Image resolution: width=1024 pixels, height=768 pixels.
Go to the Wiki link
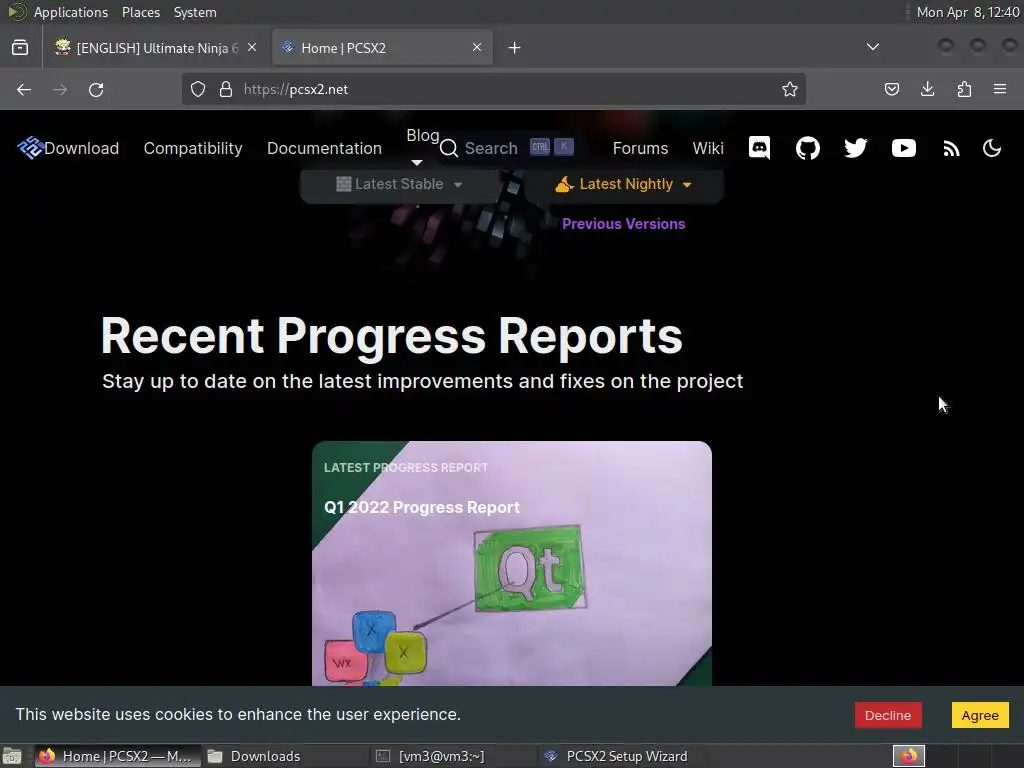pos(708,148)
